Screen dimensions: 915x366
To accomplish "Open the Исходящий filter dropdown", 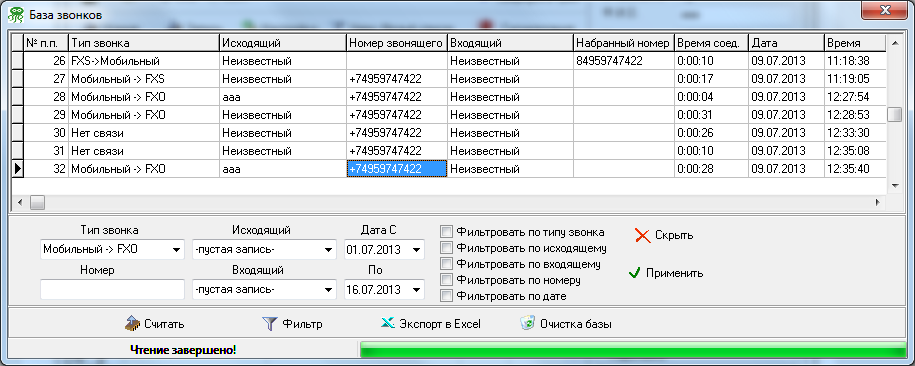I will (329, 250).
